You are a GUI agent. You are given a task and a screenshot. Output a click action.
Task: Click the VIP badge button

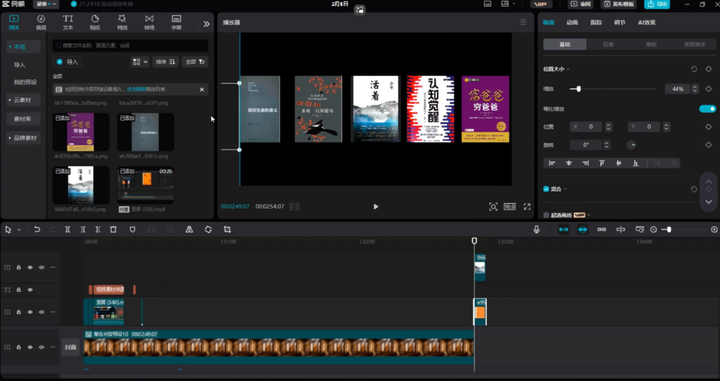541,4
